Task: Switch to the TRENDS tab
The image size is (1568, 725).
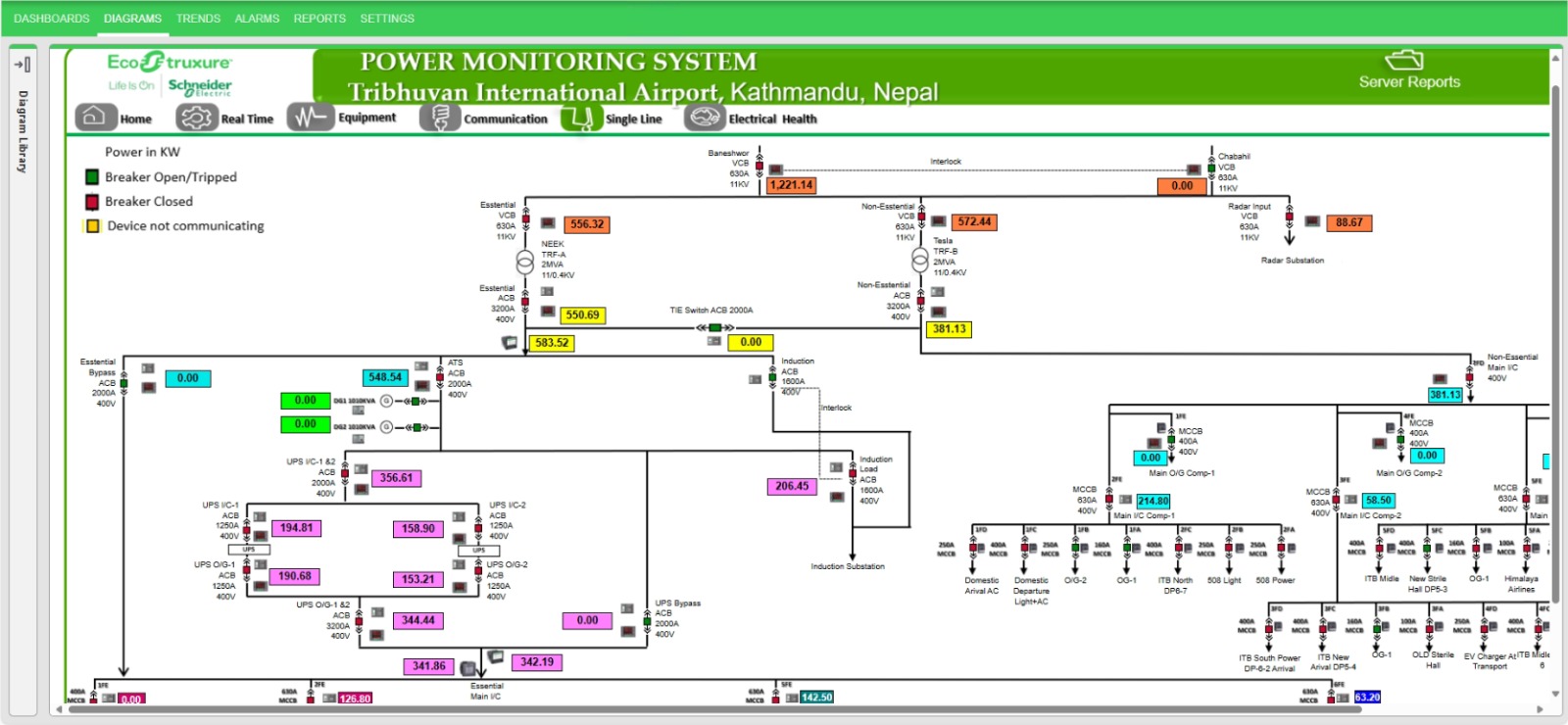Action: (198, 19)
